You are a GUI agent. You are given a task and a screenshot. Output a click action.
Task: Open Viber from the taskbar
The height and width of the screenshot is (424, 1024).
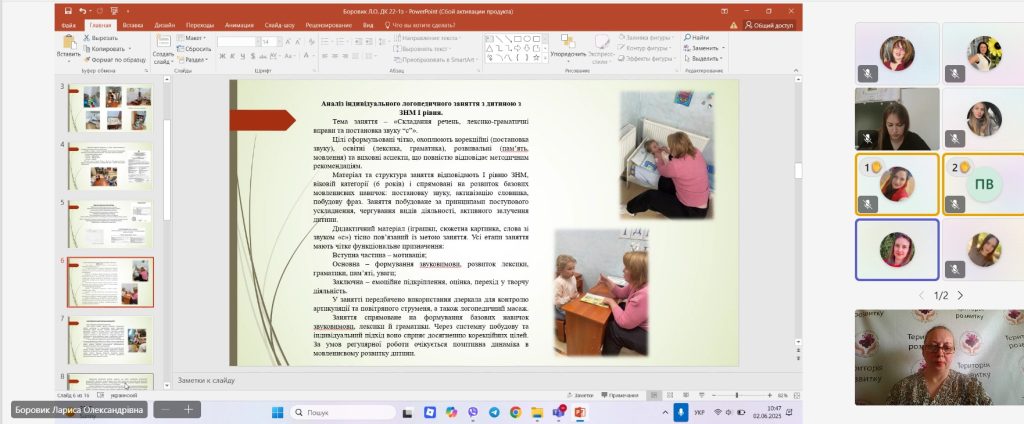(x=473, y=412)
